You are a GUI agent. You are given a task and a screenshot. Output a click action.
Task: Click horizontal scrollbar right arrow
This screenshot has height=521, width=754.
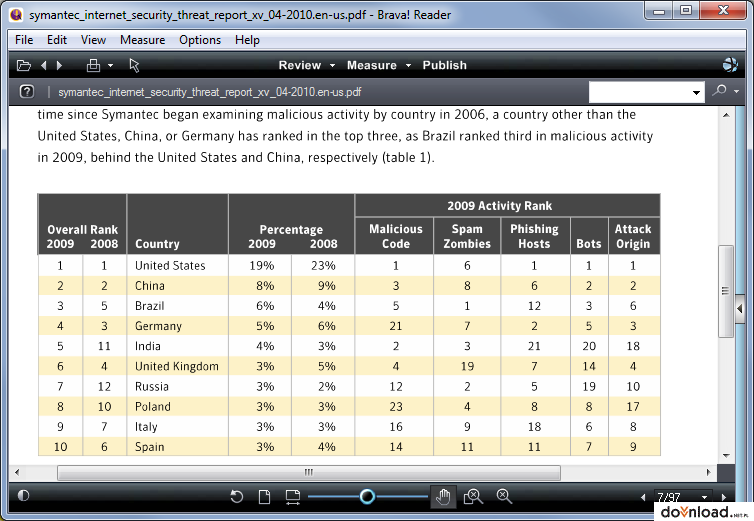[708, 472]
